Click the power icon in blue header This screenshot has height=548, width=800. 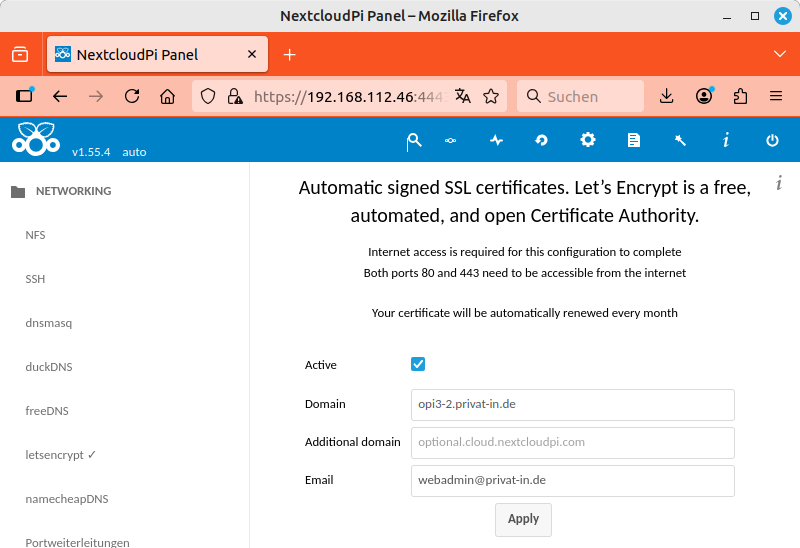(x=772, y=141)
